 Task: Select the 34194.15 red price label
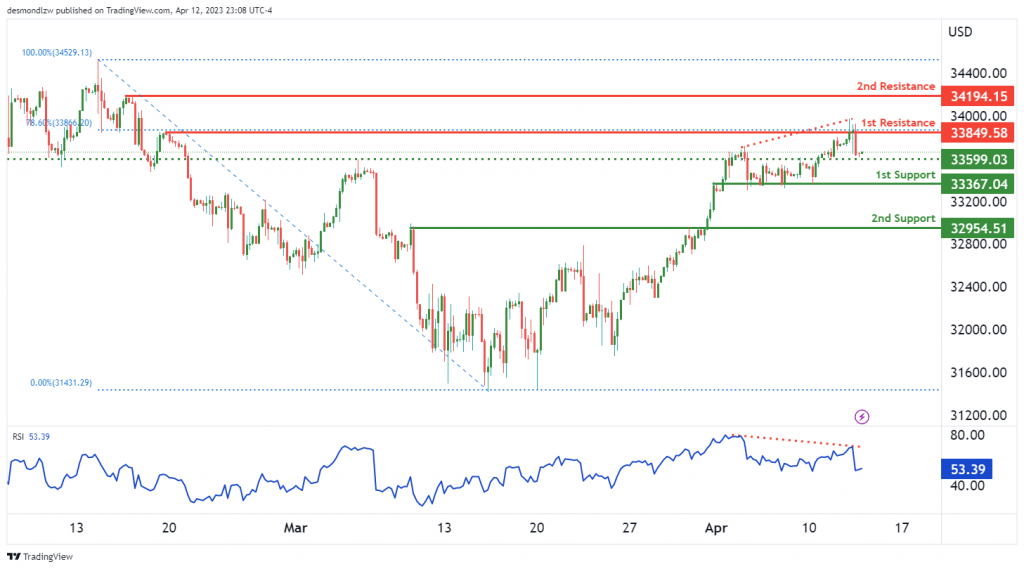point(978,97)
